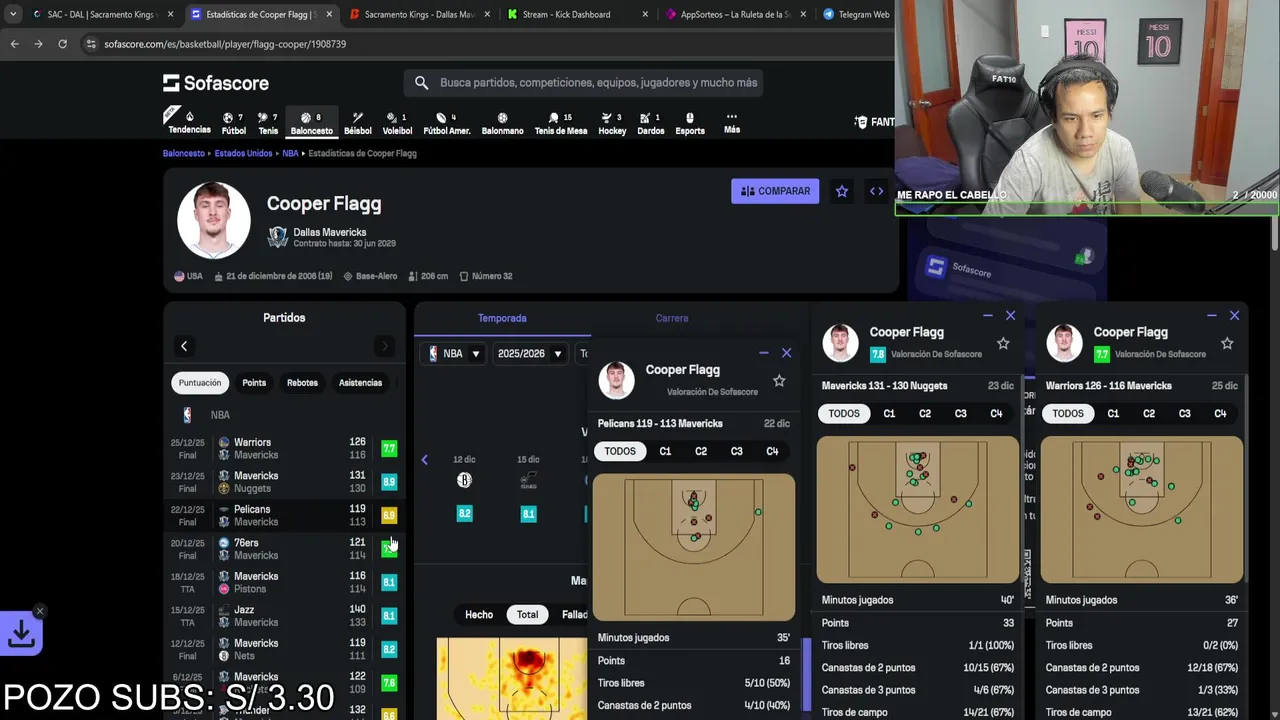
Task: Star player in Pelicans-Mavericks popup
Action: [779, 381]
